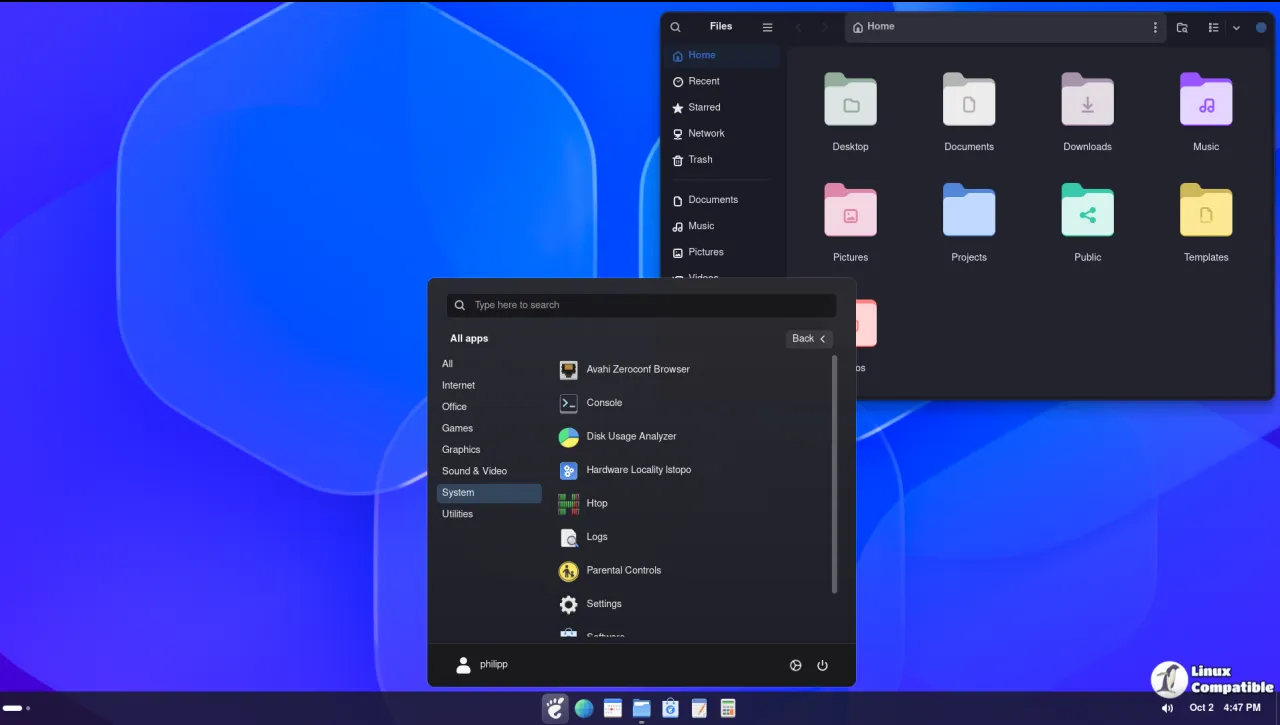
Task: Open the three-dot menu in Files path bar
Action: 1156,28
